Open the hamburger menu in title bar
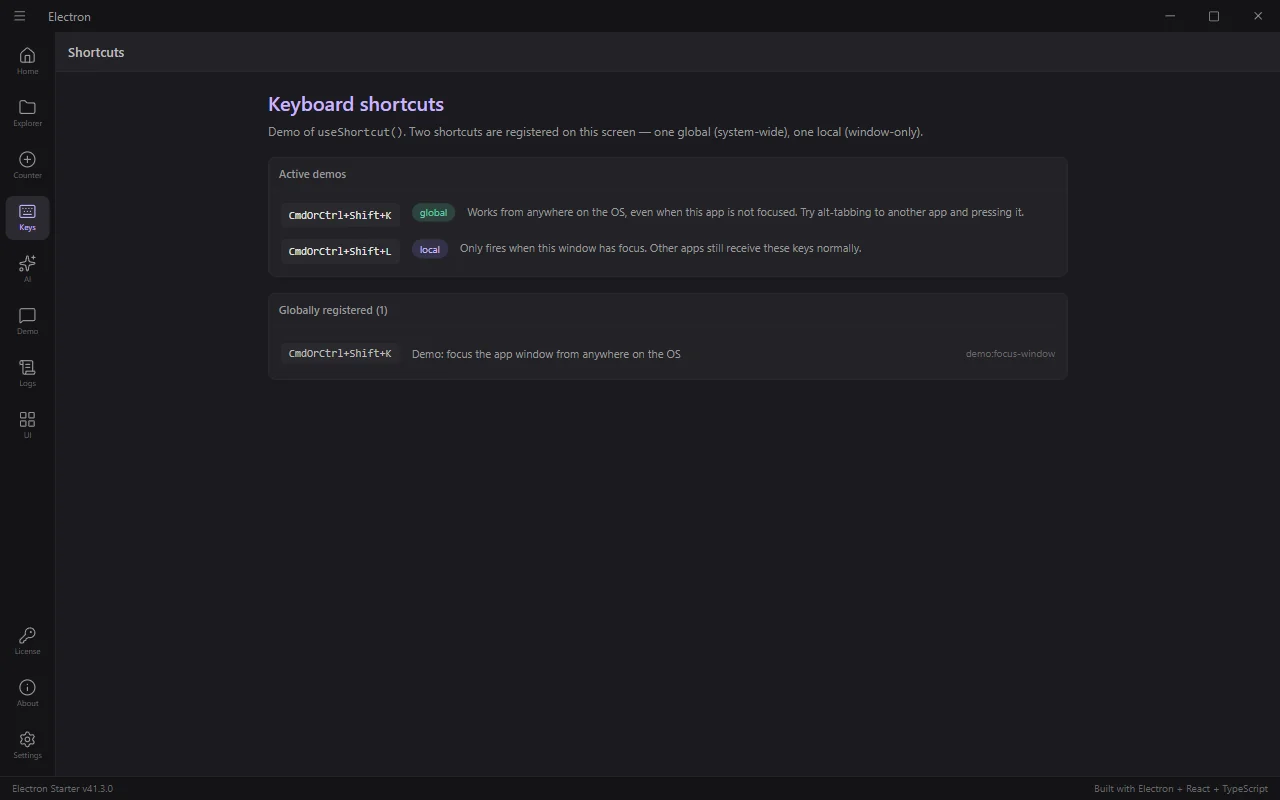This screenshot has width=1280, height=800. pos(19,16)
